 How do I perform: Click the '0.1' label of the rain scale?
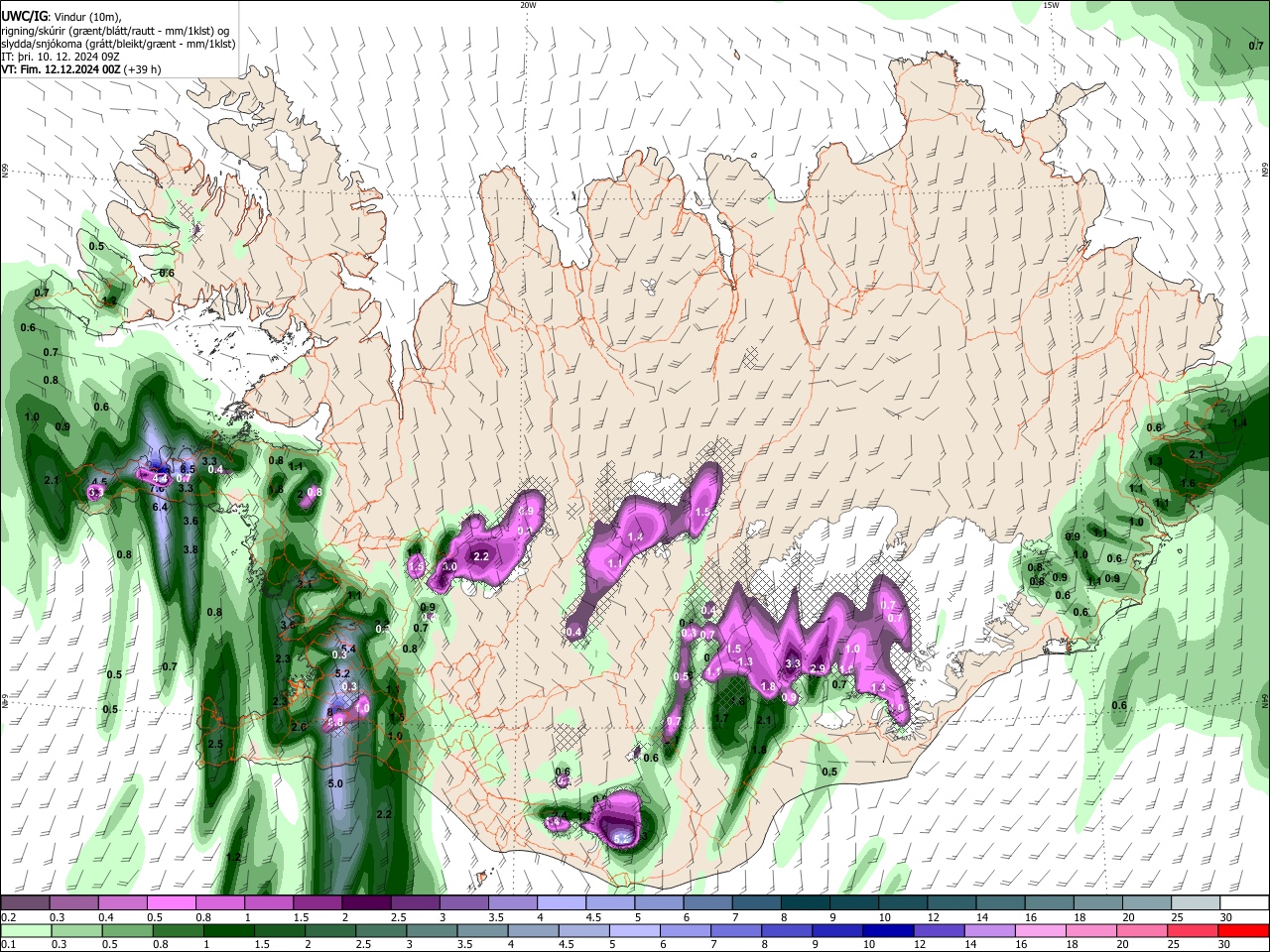click(8, 944)
